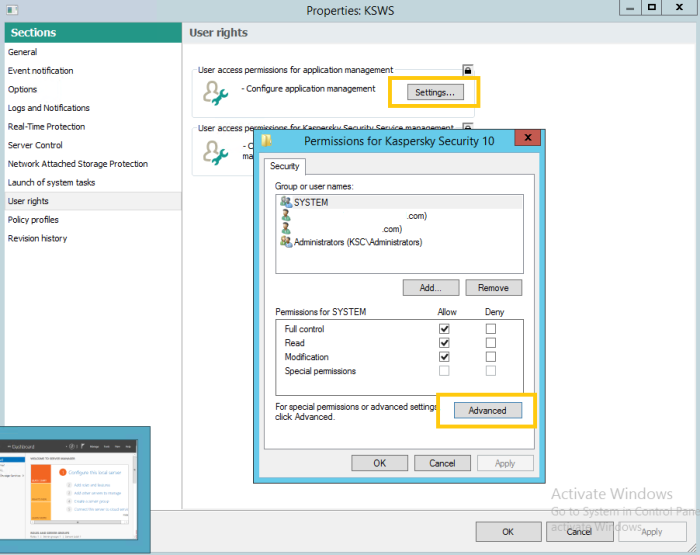Toggle Allow checkbox for Modification
This screenshot has height=555, width=700.
[x=444, y=357]
